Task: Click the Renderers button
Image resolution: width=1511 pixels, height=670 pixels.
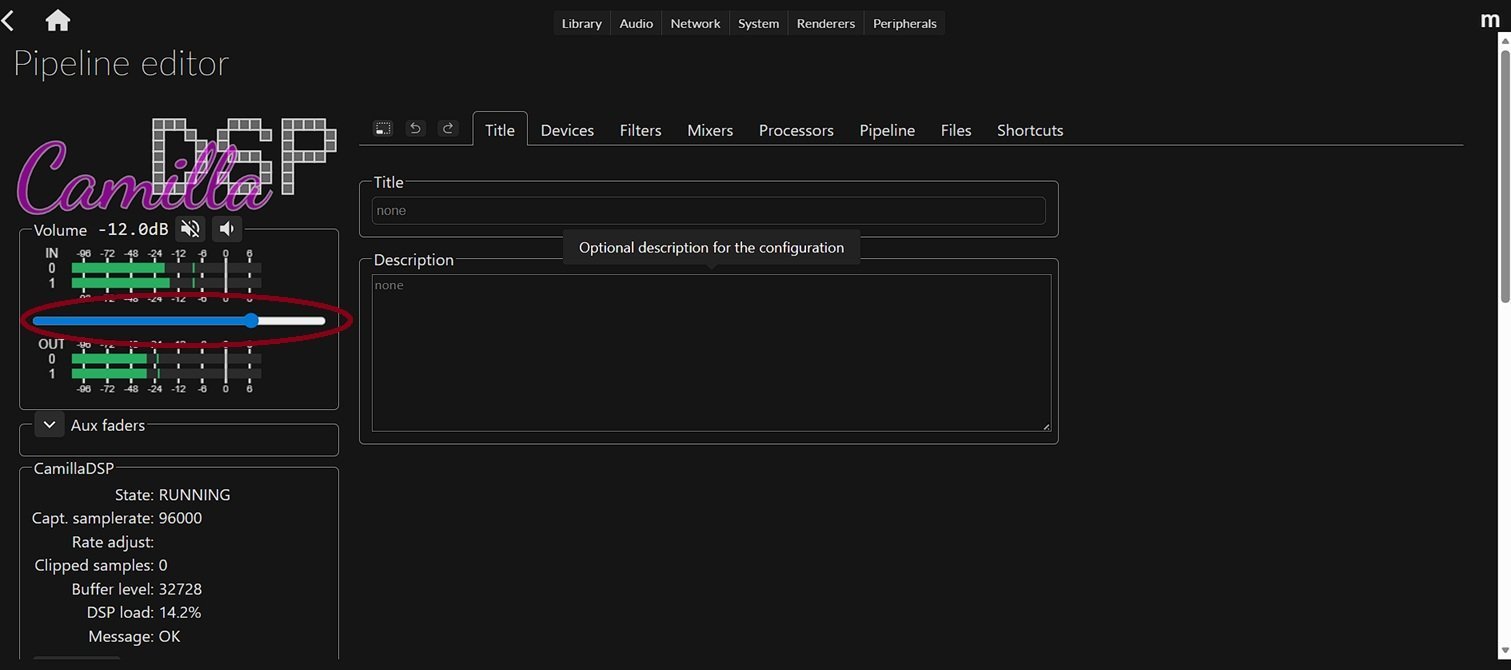Action: tap(825, 23)
